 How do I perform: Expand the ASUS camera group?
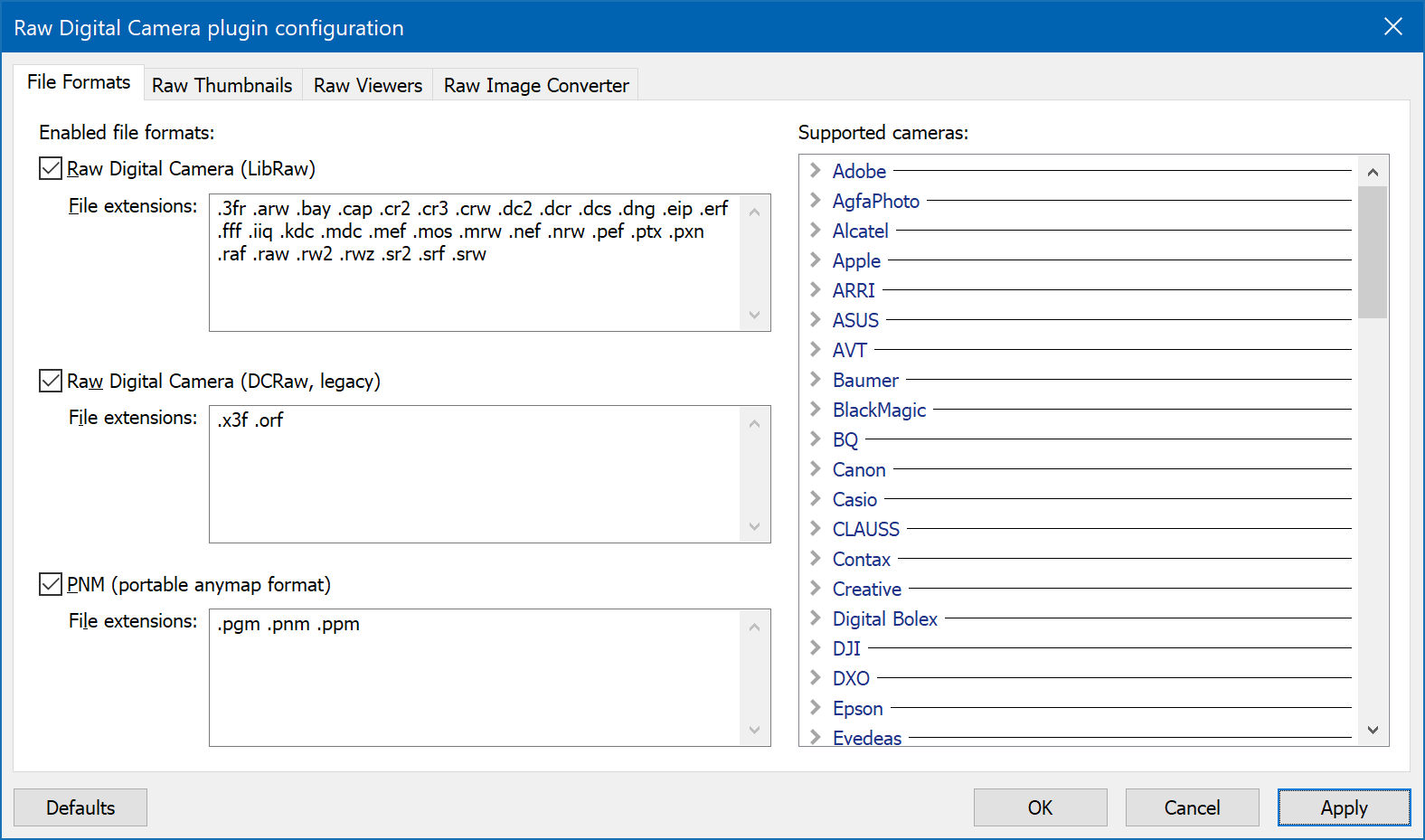click(x=815, y=319)
